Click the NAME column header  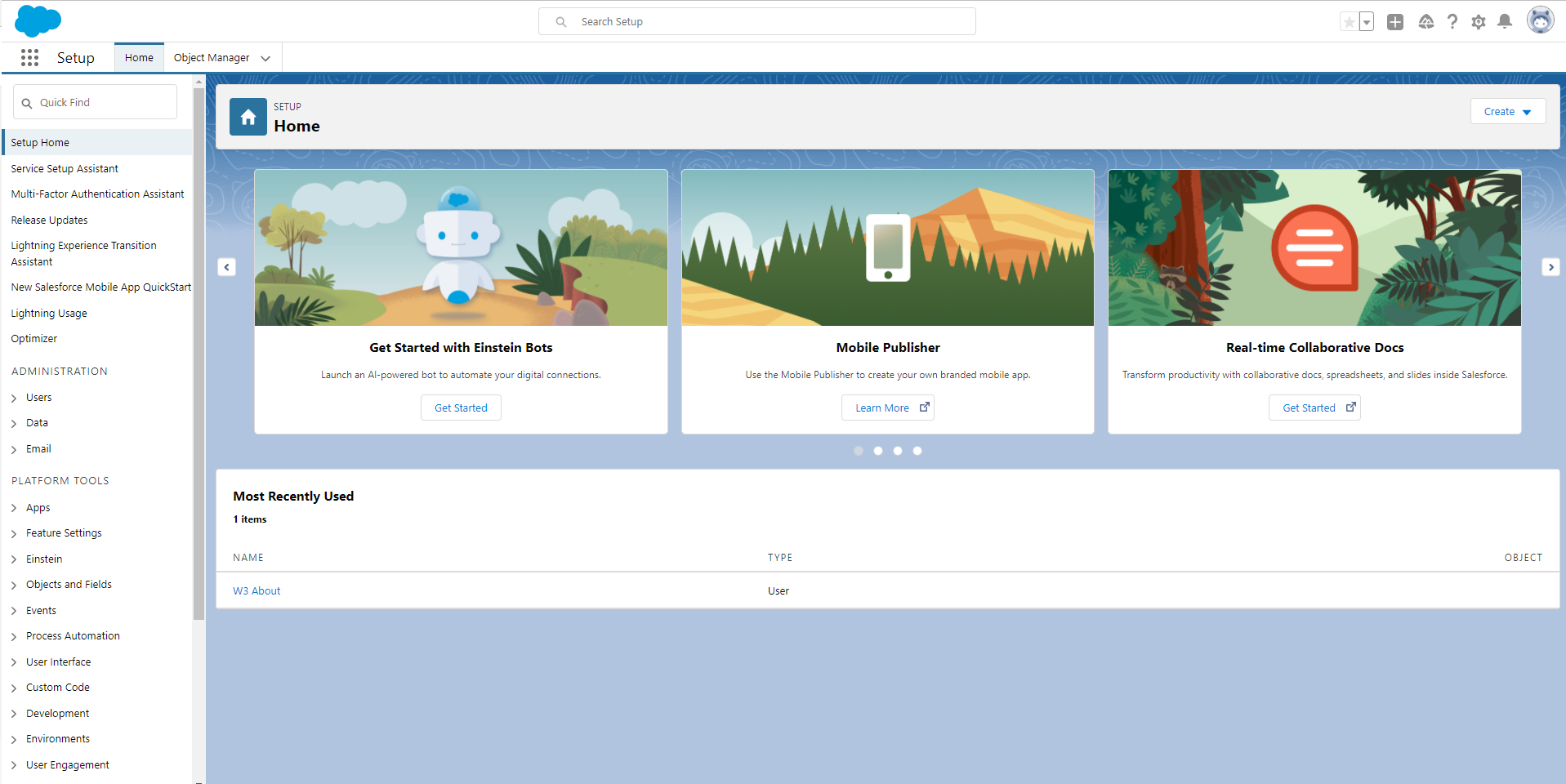coord(248,558)
